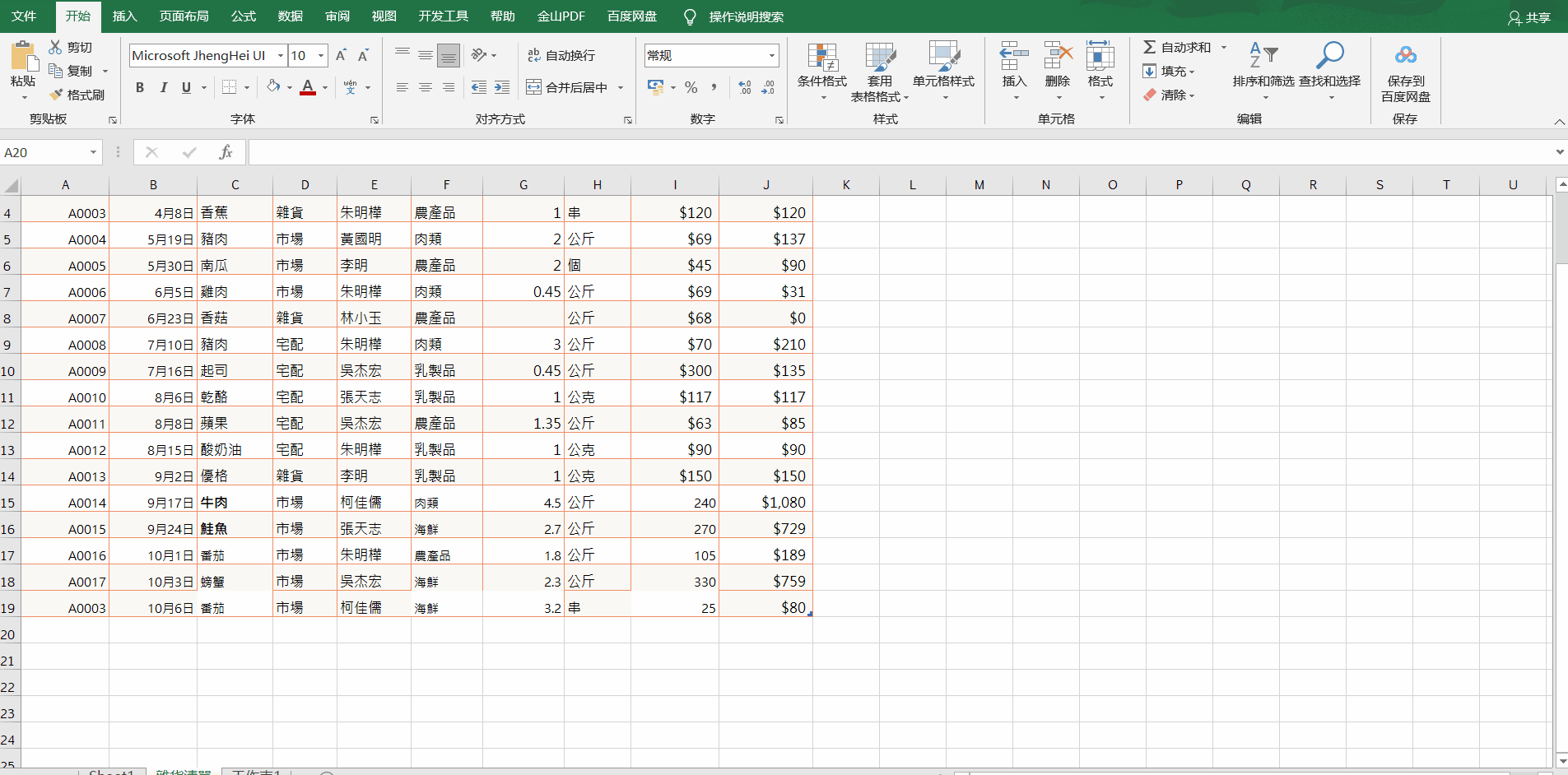Open the borders button in font group

point(230,87)
